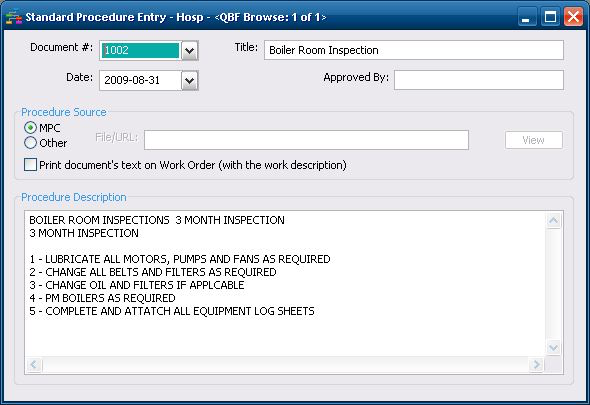
Task: Click line '2 - CHANGE ALL BELTS AND FILTERS'
Action: pyautogui.click(x=153, y=272)
